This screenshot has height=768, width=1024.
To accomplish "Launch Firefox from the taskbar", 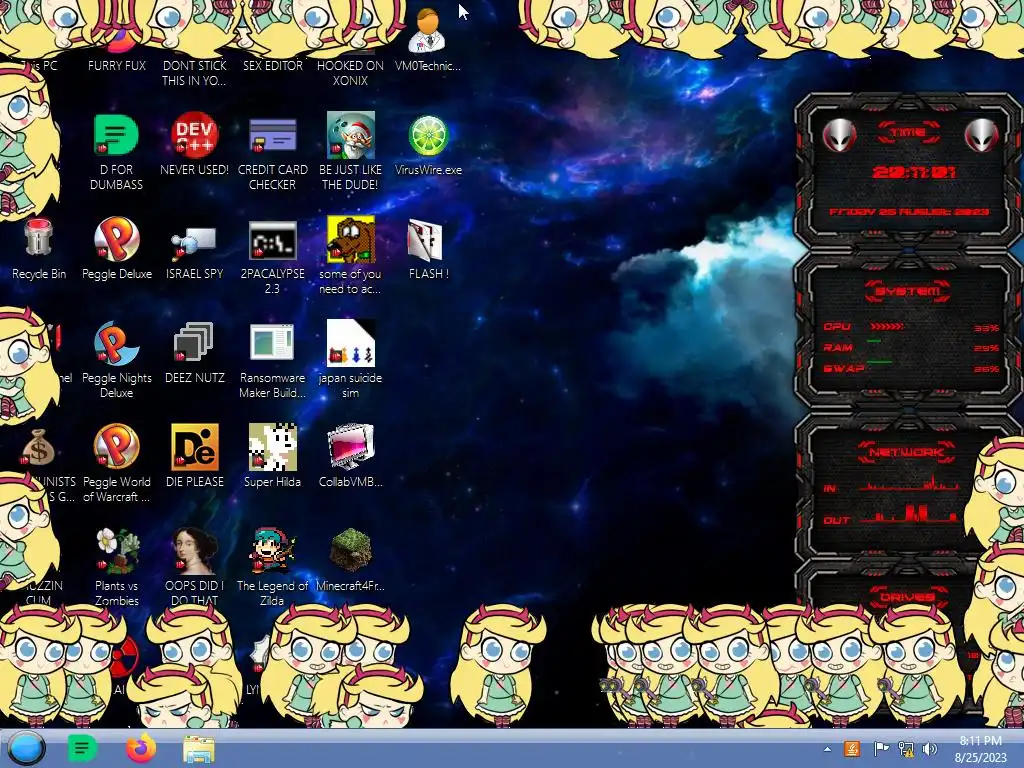I will pos(141,748).
